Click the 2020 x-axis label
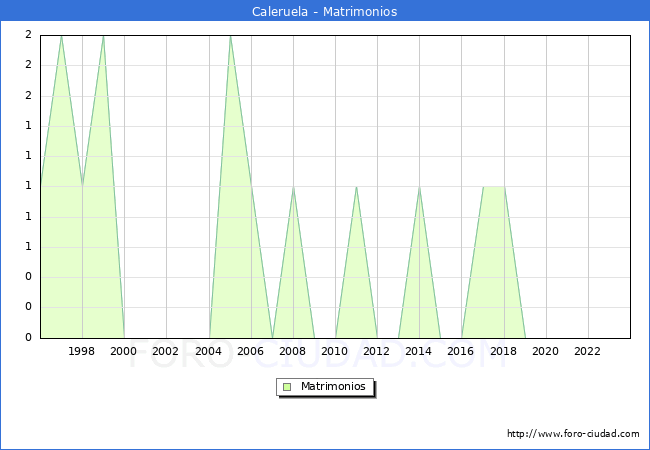The height and width of the screenshot is (450, 650). coord(545,351)
